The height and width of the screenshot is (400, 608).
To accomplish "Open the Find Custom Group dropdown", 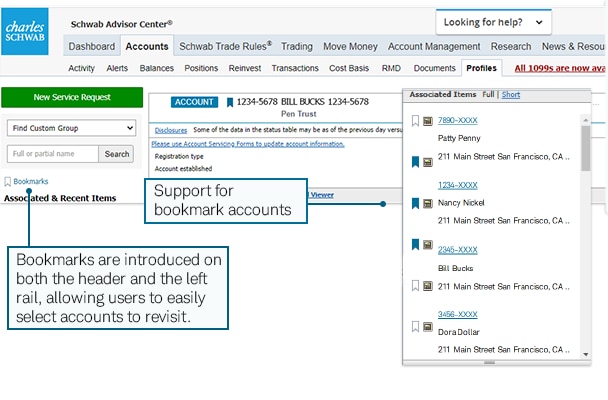I will click(71, 128).
